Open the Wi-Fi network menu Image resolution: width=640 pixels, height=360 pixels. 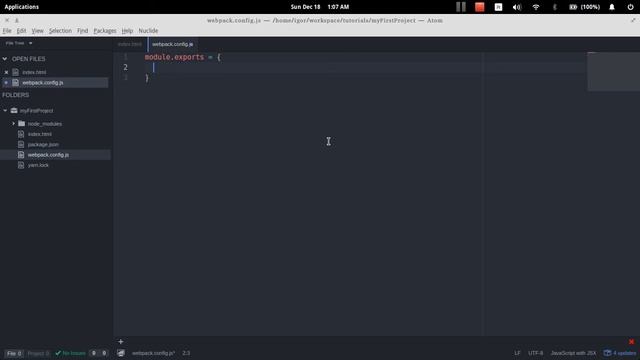coord(536,7)
